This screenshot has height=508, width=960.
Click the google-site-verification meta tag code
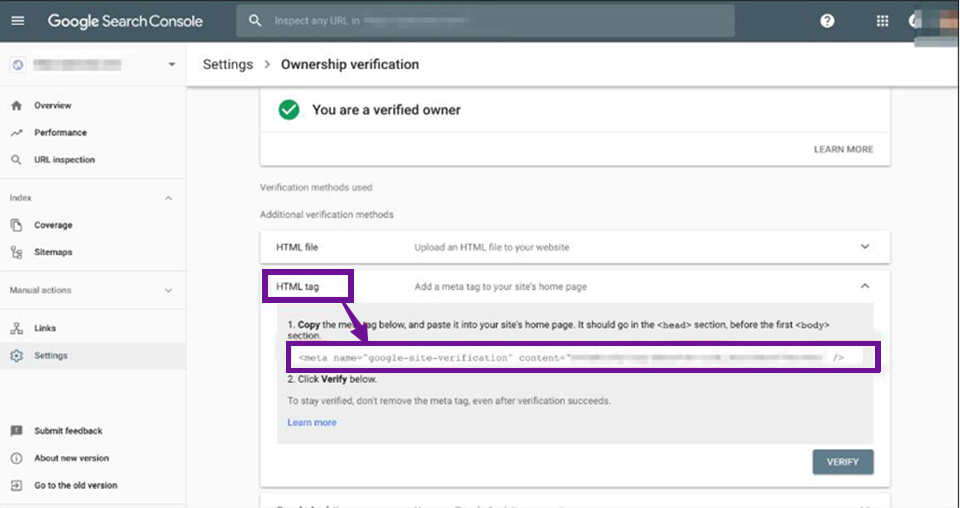click(x=571, y=357)
